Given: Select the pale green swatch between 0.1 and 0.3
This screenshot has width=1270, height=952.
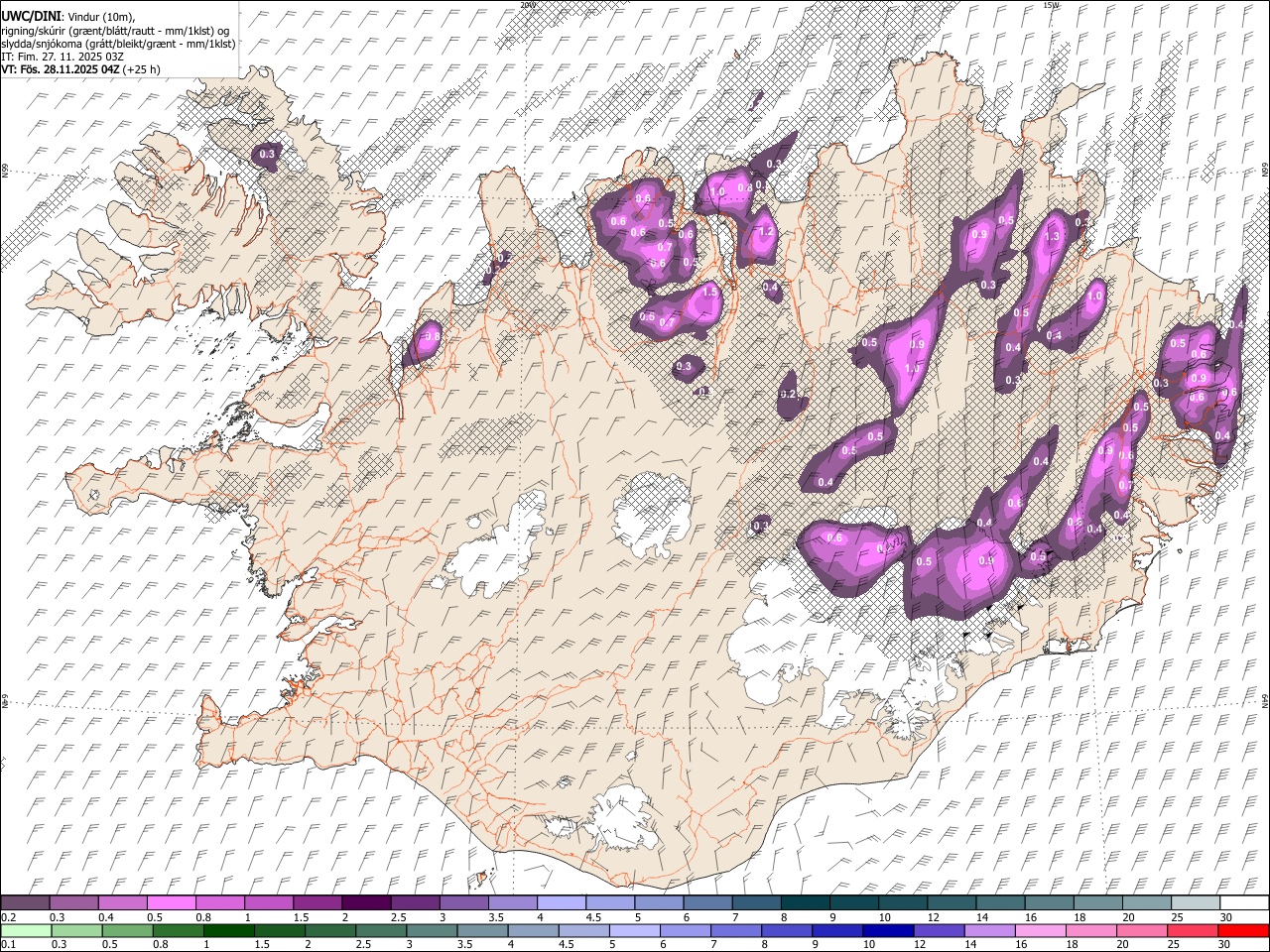Looking at the screenshot, I should 25,930.
